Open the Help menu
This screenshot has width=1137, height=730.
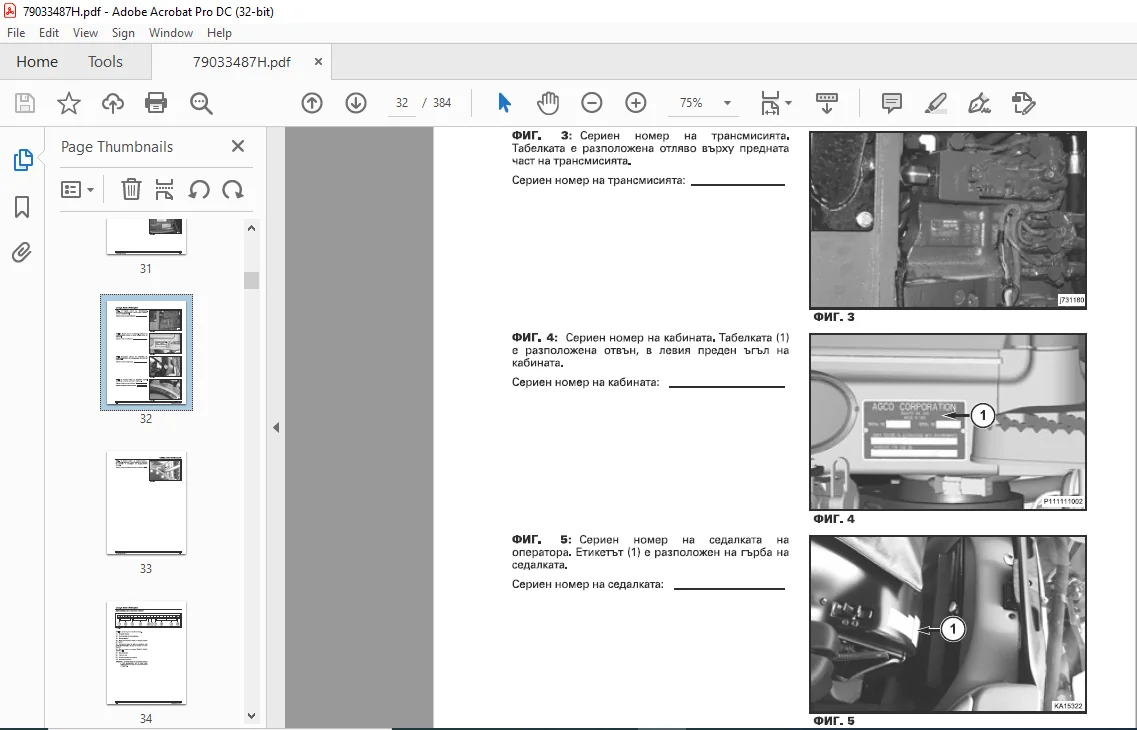pyautogui.click(x=219, y=33)
